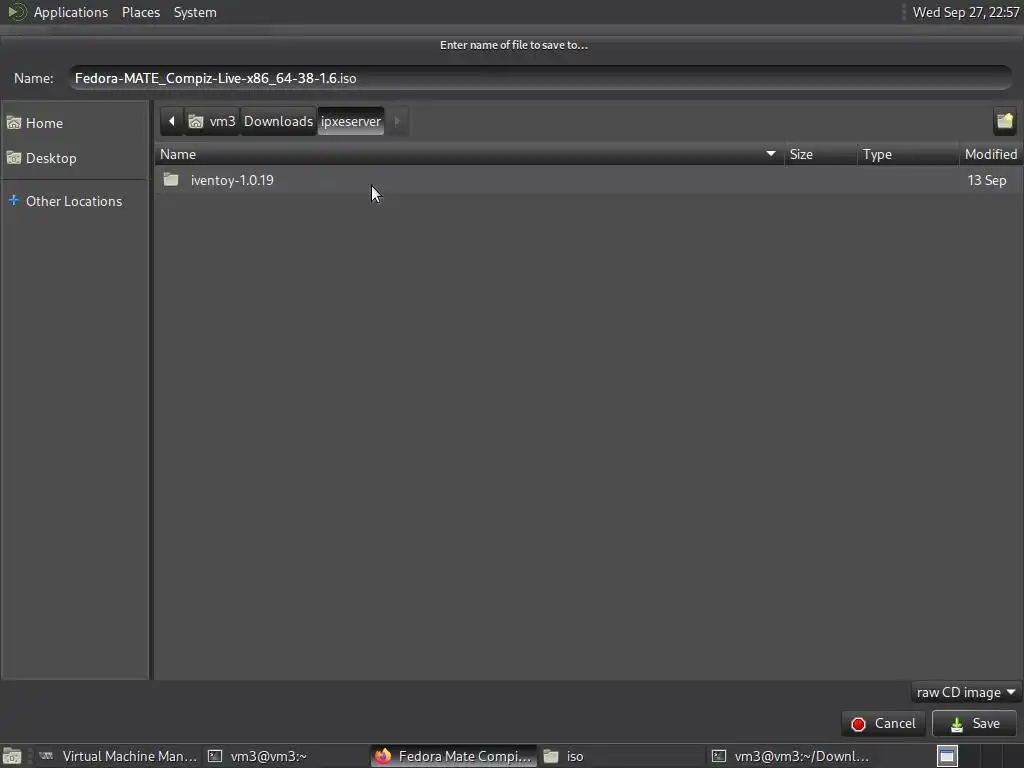Viewport: 1024px width, 768px height.
Task: Sort by Name column header
Action: [469, 154]
